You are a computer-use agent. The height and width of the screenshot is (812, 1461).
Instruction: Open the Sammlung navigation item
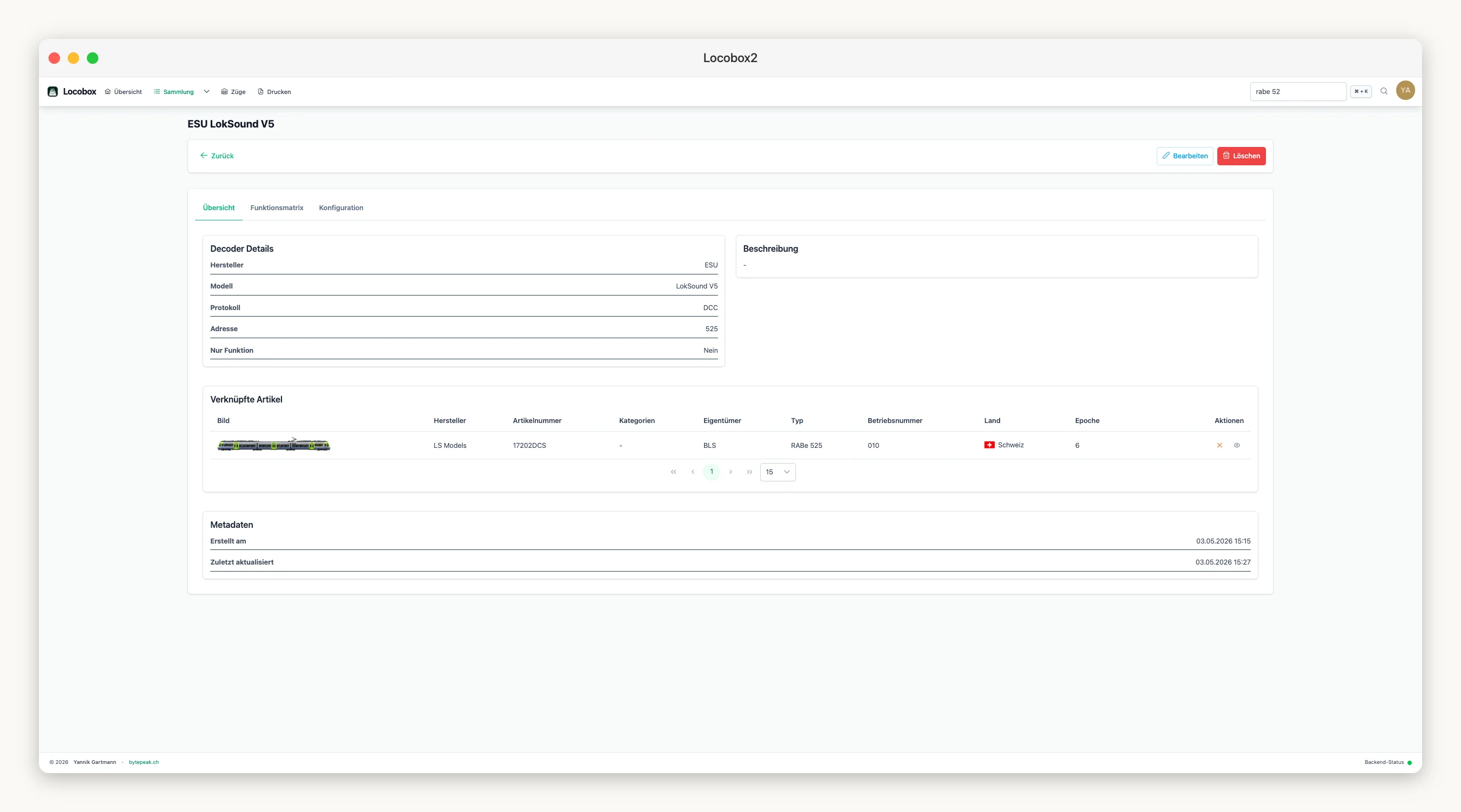[x=173, y=92]
